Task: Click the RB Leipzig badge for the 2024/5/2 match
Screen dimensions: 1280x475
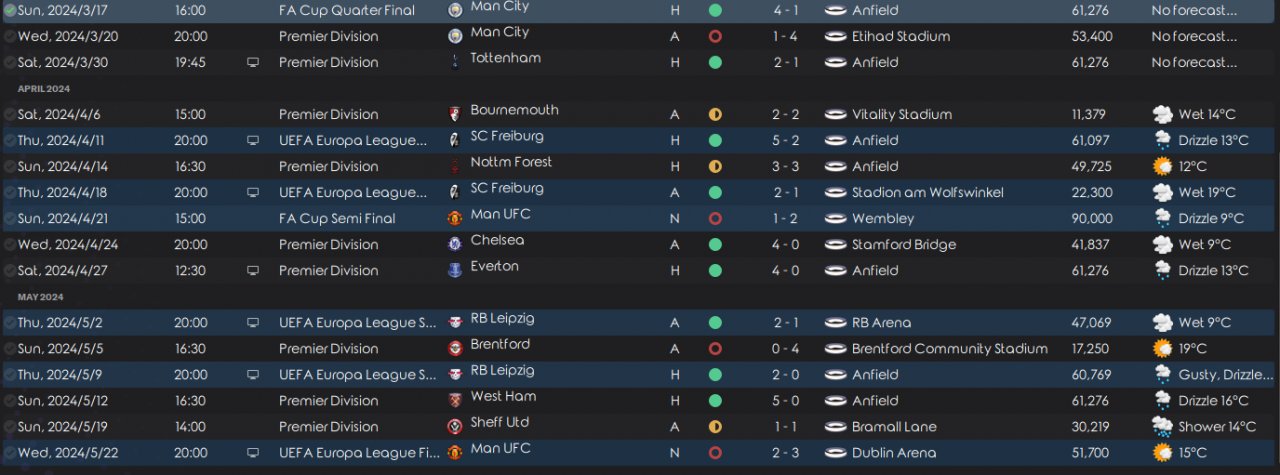Action: (x=455, y=322)
